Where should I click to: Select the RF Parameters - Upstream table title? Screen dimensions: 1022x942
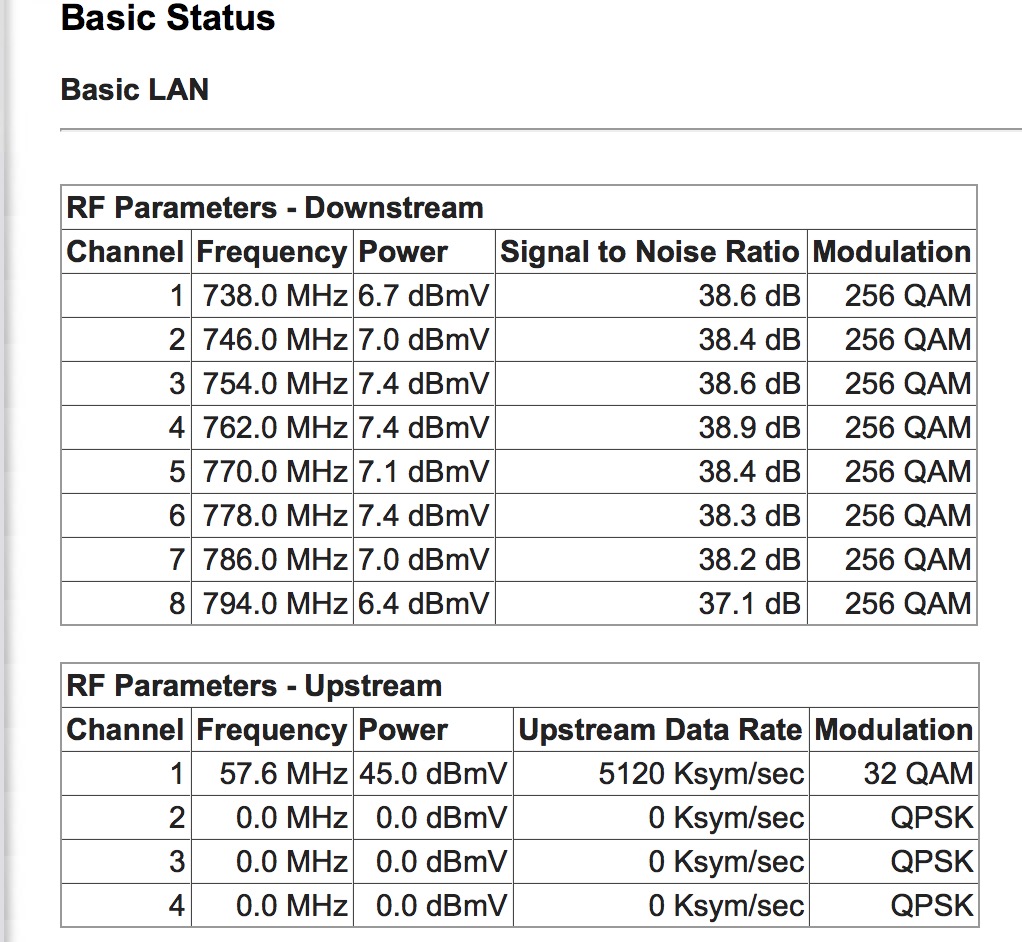tap(254, 686)
